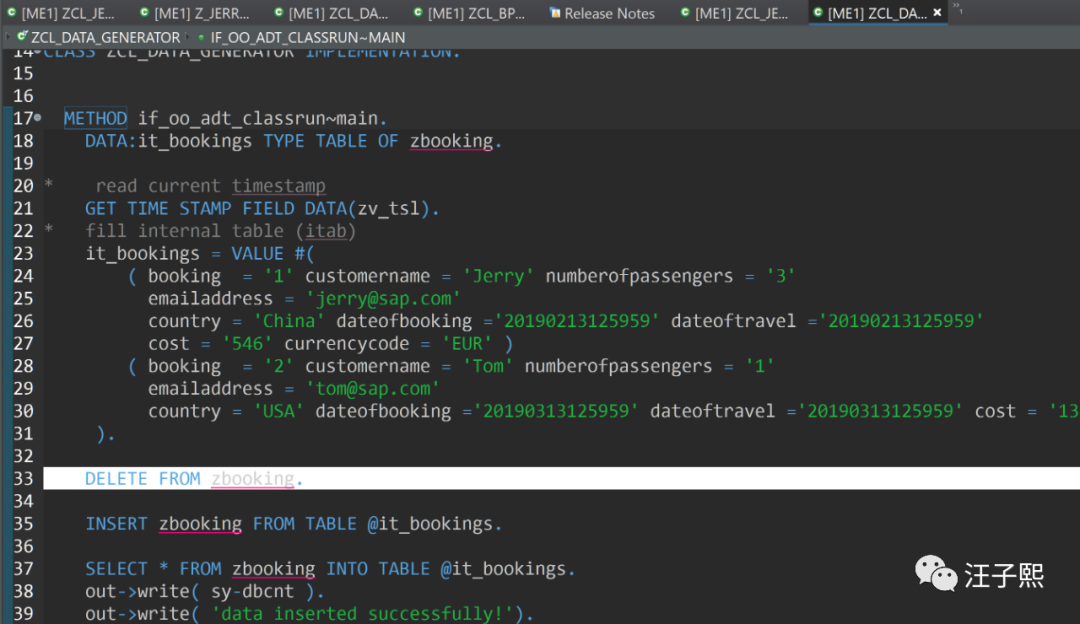1080x624 pixels.
Task: Click the 'USA' country literal
Action: (x=279, y=411)
